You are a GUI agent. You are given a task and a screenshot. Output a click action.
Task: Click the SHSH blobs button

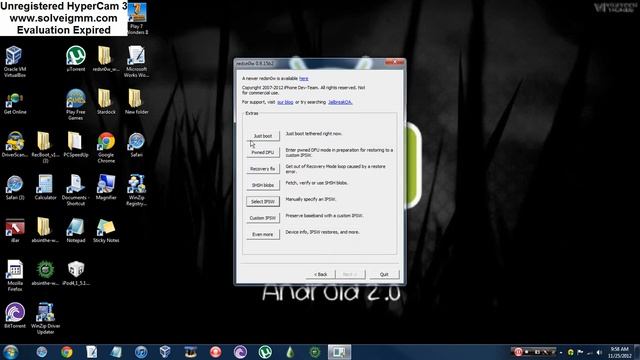tap(263, 185)
